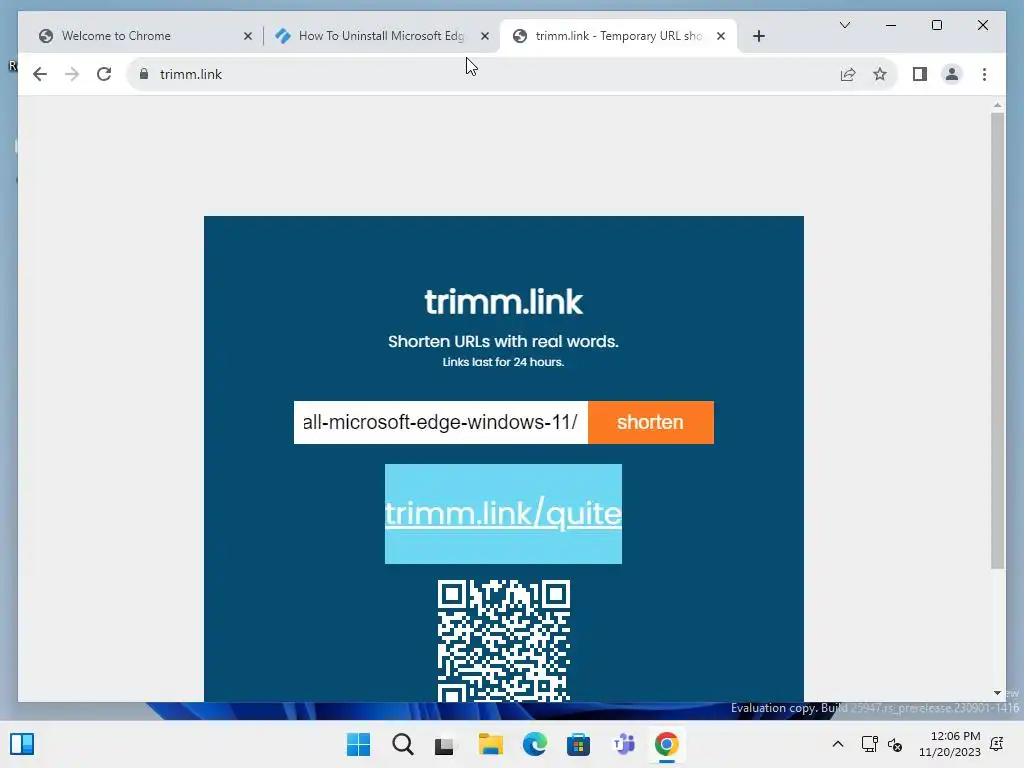
Task: Click the forward navigation arrow
Action: pos(72,74)
